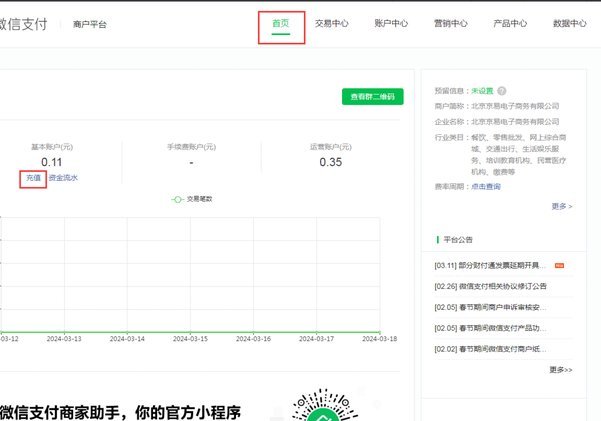This screenshot has width=601, height=421.
Task: Open the 资金流水 link
Action: (63, 178)
